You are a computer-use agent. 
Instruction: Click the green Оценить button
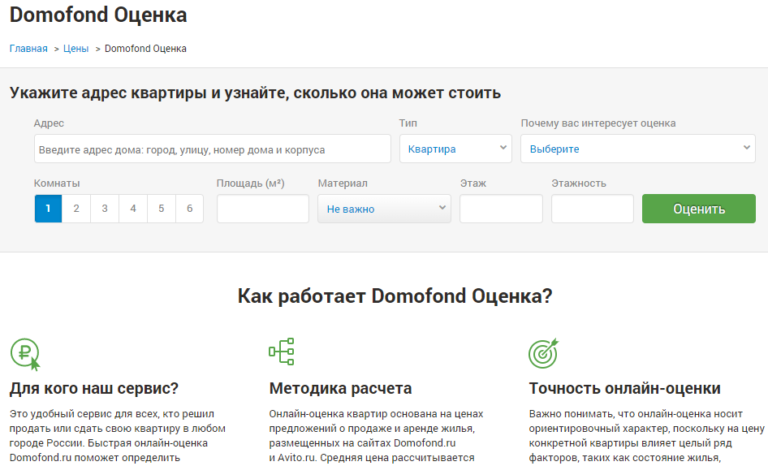coord(699,209)
